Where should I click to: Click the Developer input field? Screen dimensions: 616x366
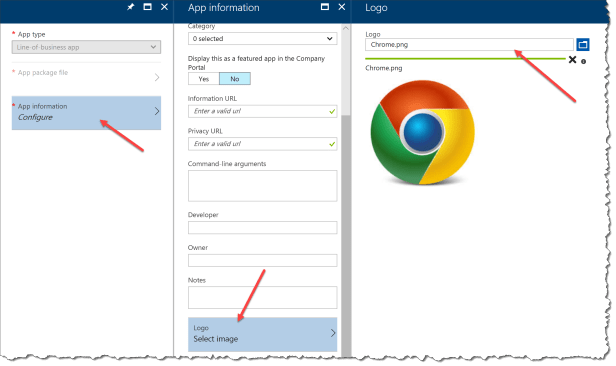[262, 227]
